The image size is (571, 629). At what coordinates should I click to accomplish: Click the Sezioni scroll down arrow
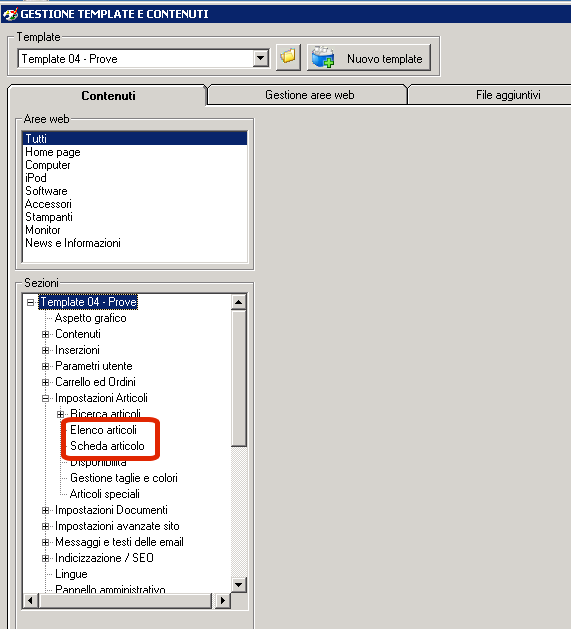(x=239, y=584)
